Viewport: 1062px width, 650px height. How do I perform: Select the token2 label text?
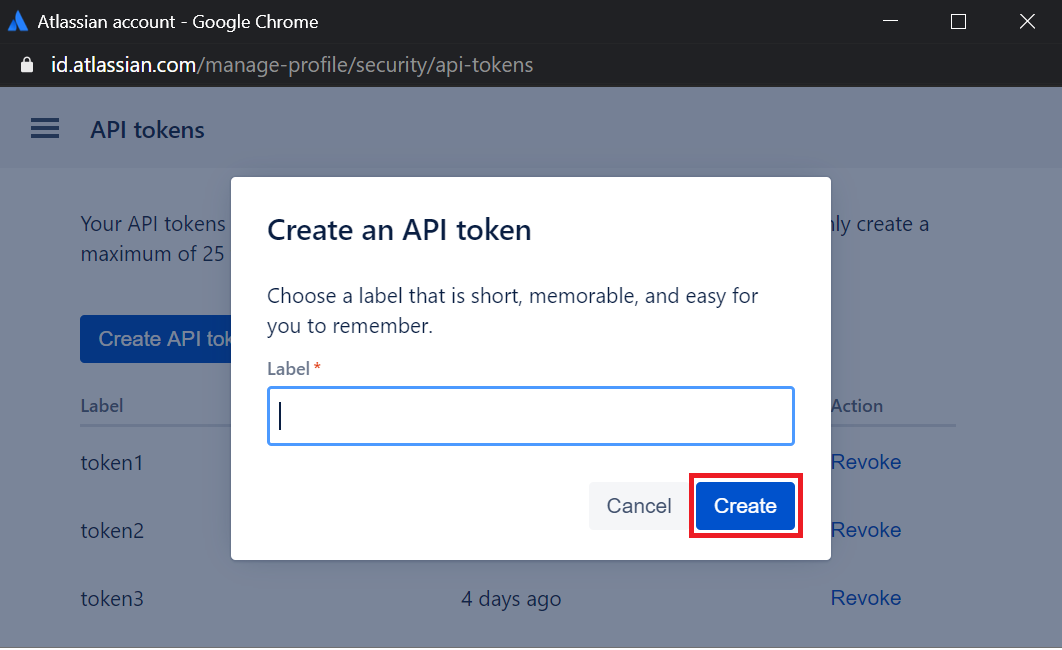[x=112, y=530]
